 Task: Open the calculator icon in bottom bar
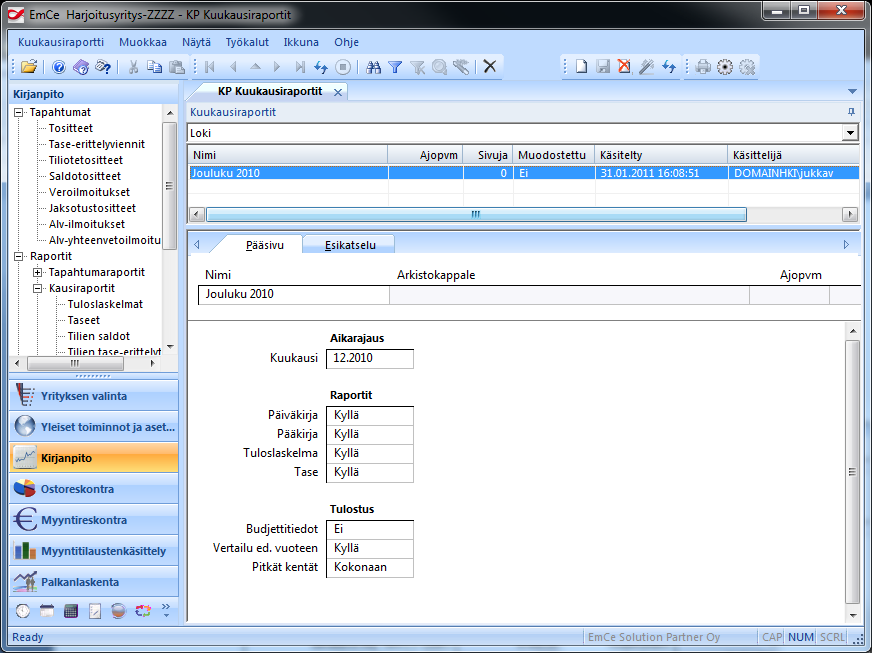tap(71, 611)
